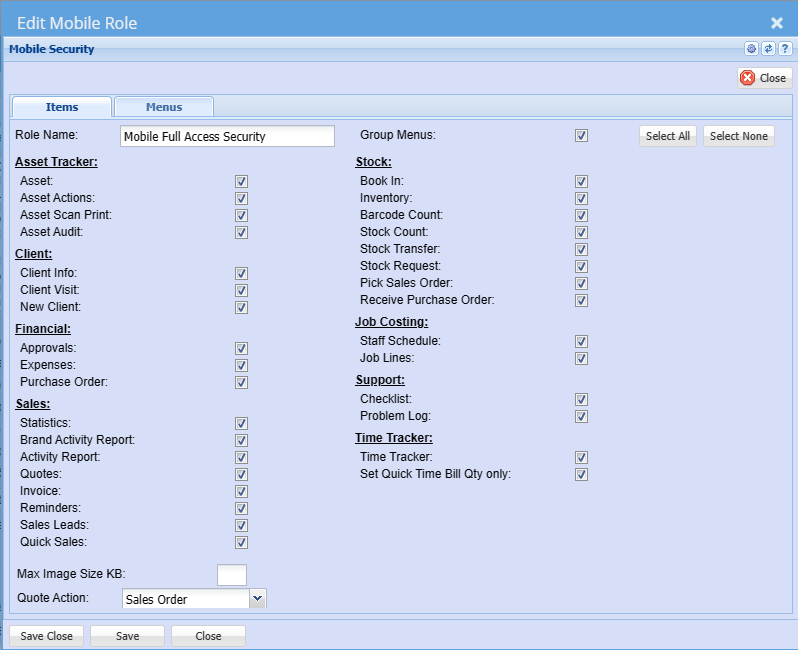Click the settings gear icon in panel header
This screenshot has height=650, width=798.
click(x=751, y=49)
